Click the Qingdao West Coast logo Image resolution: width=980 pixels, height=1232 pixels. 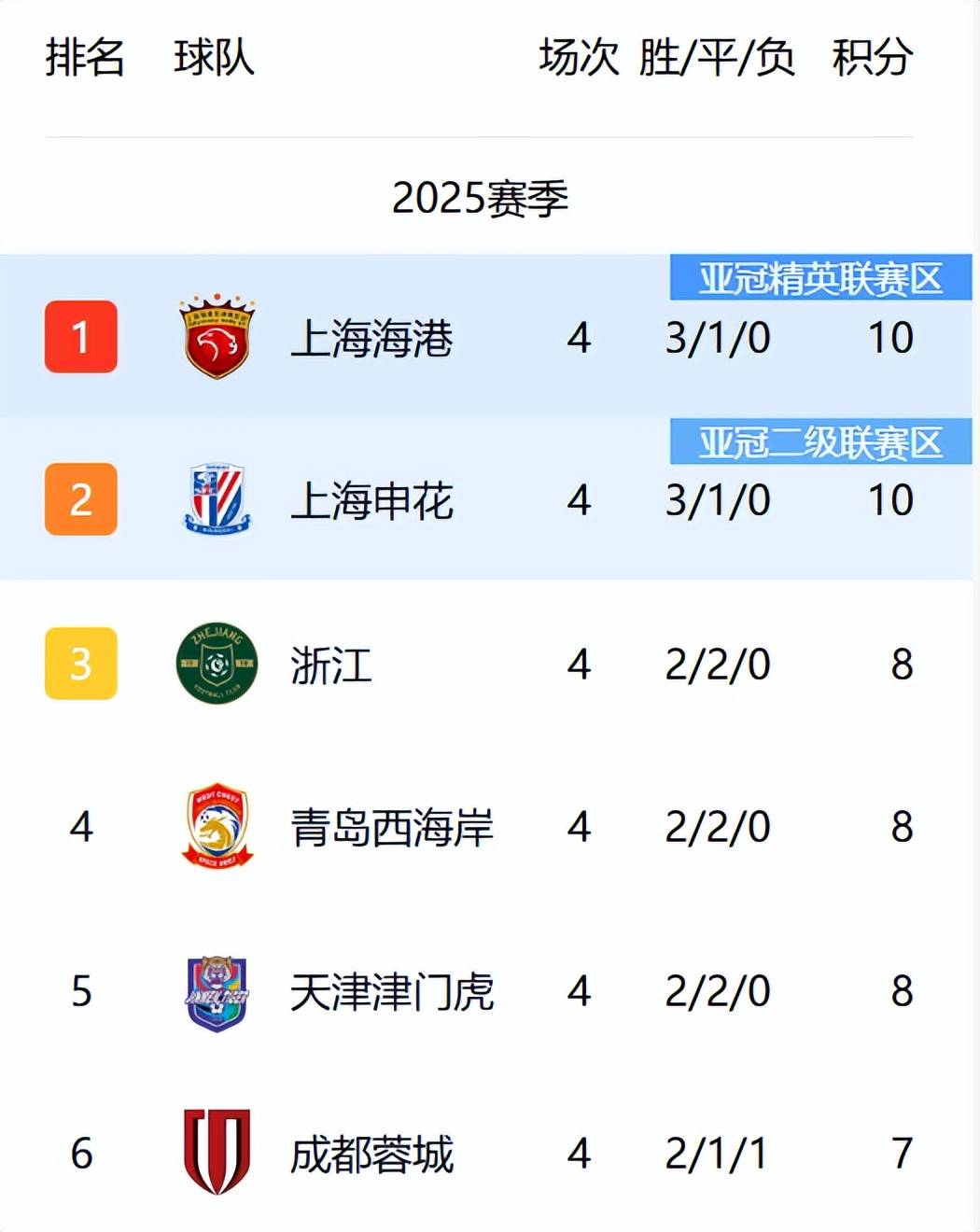(x=217, y=827)
